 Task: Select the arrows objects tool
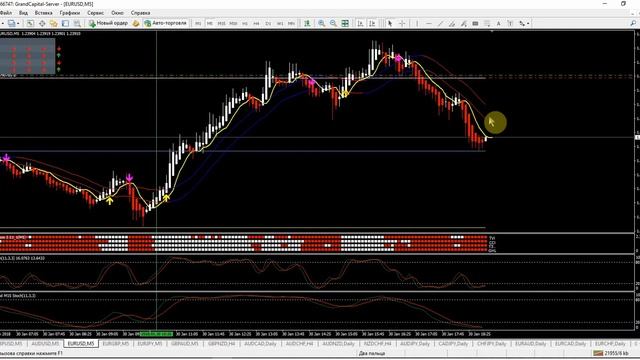tap(522, 23)
